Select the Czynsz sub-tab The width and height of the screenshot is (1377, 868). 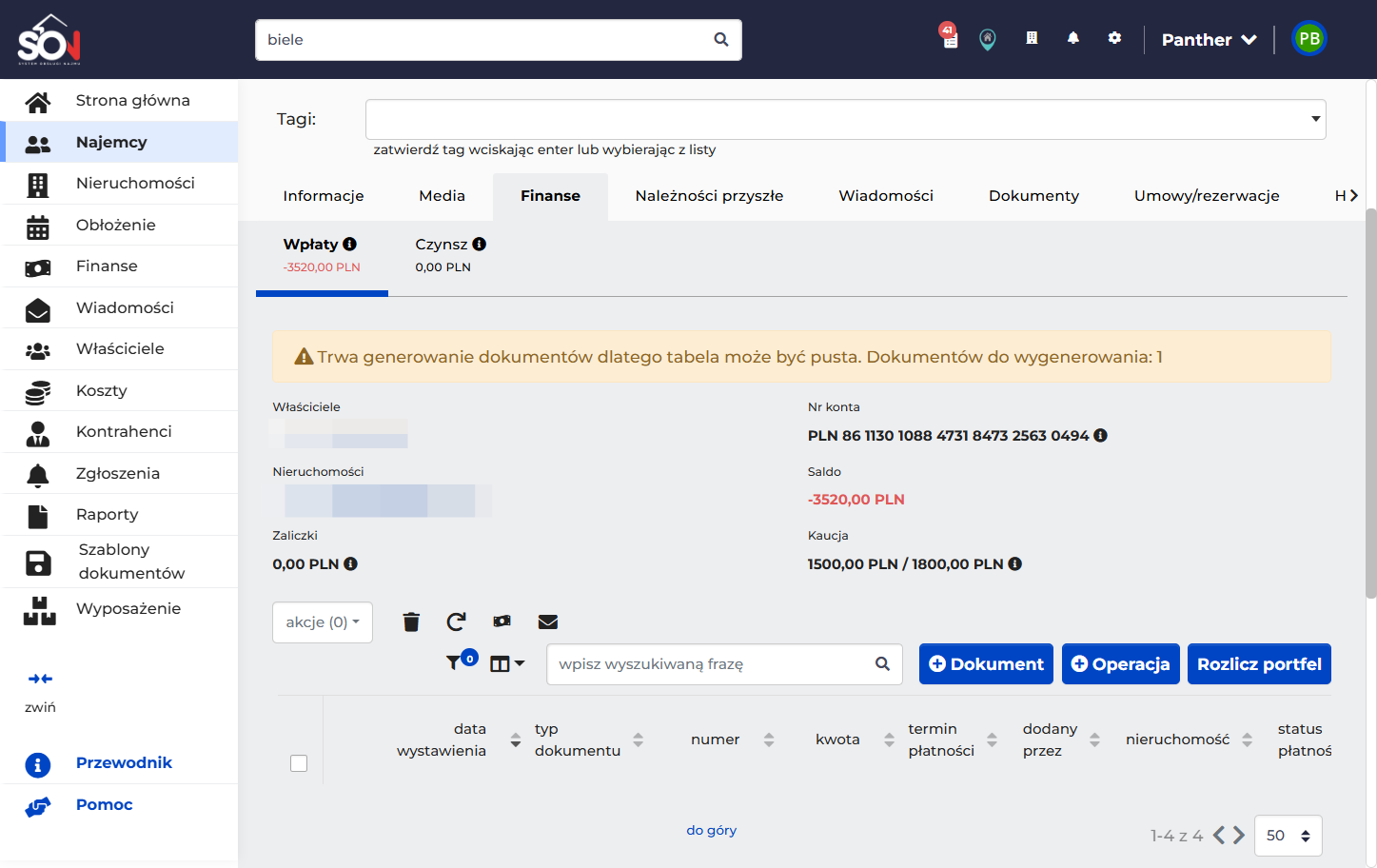[x=451, y=255]
